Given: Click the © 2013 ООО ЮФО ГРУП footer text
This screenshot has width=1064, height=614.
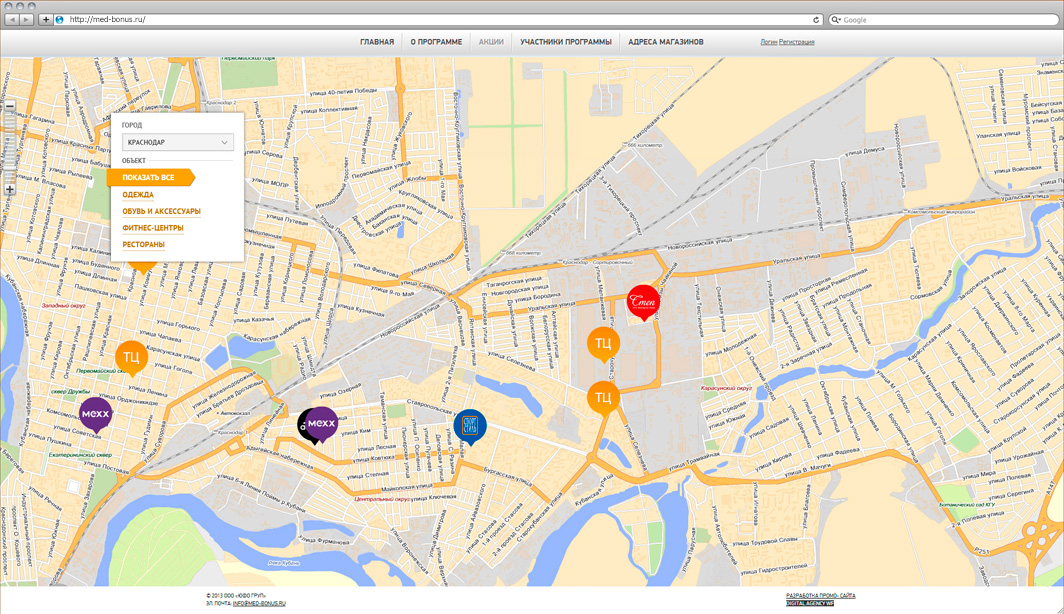Looking at the screenshot, I should coord(236,596).
